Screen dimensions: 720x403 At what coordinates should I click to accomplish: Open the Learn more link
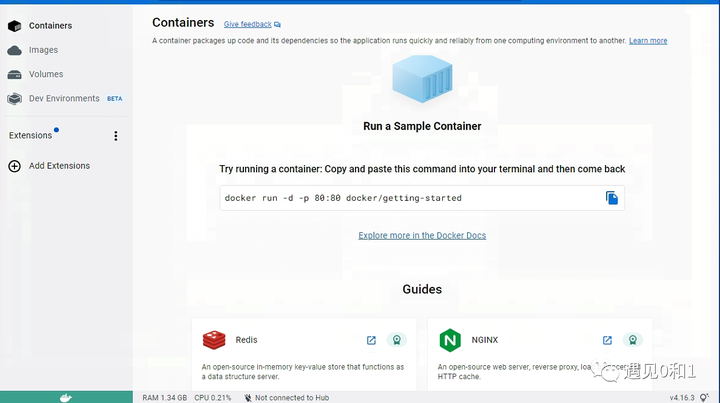pyautogui.click(x=648, y=41)
